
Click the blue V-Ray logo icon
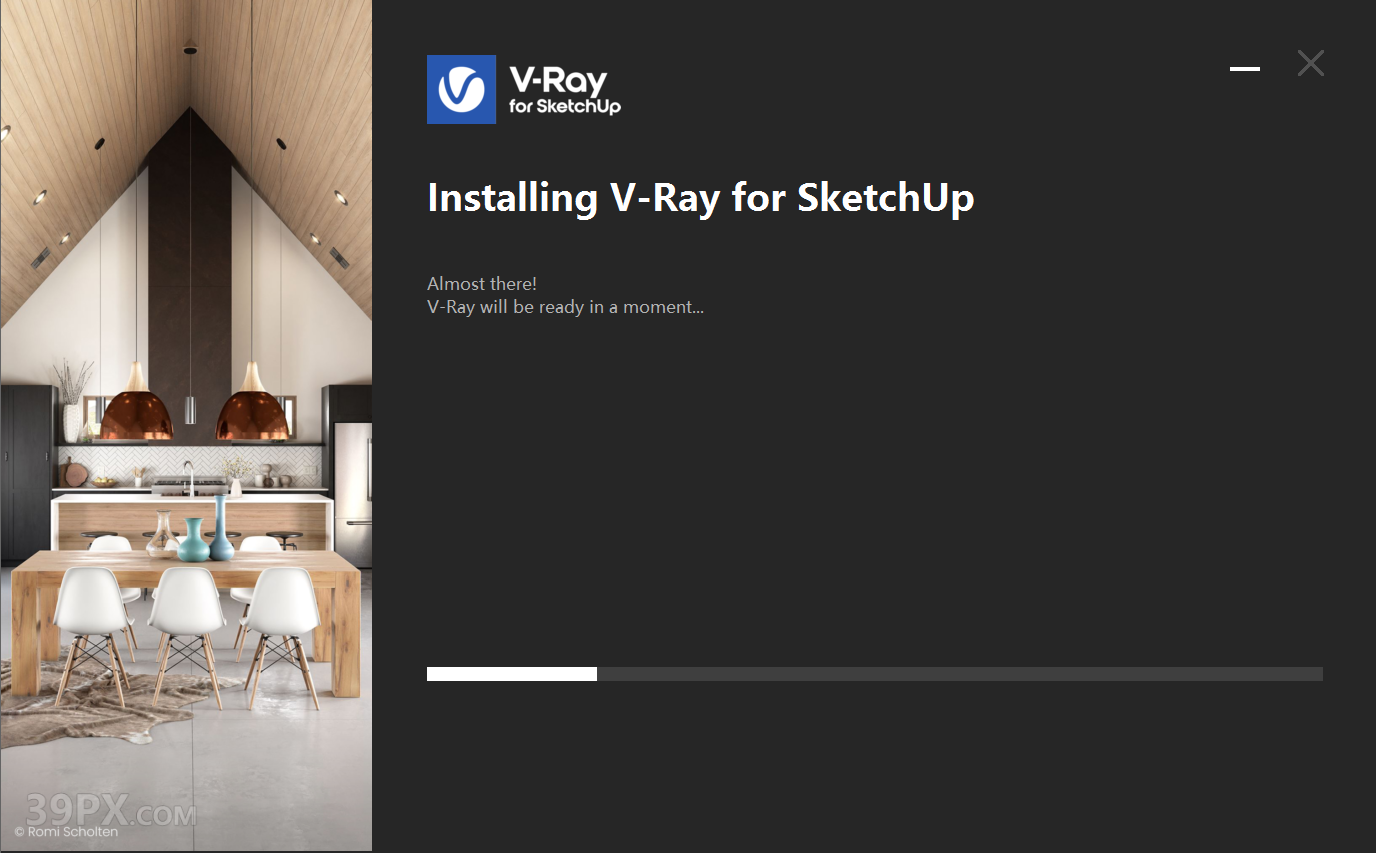(461, 89)
